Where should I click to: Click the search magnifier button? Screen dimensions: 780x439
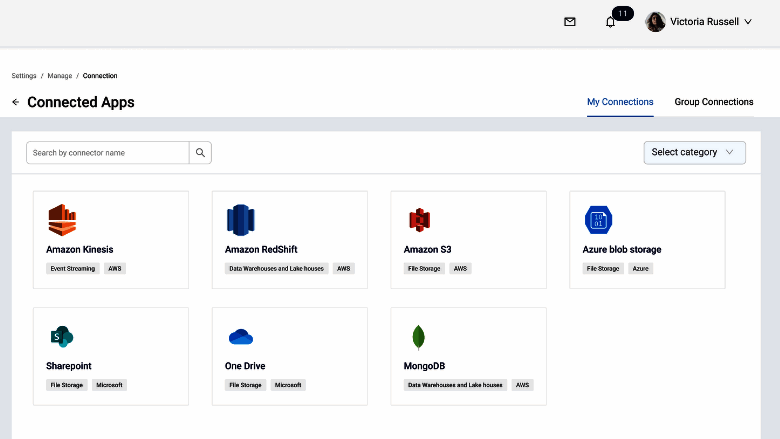(x=200, y=153)
